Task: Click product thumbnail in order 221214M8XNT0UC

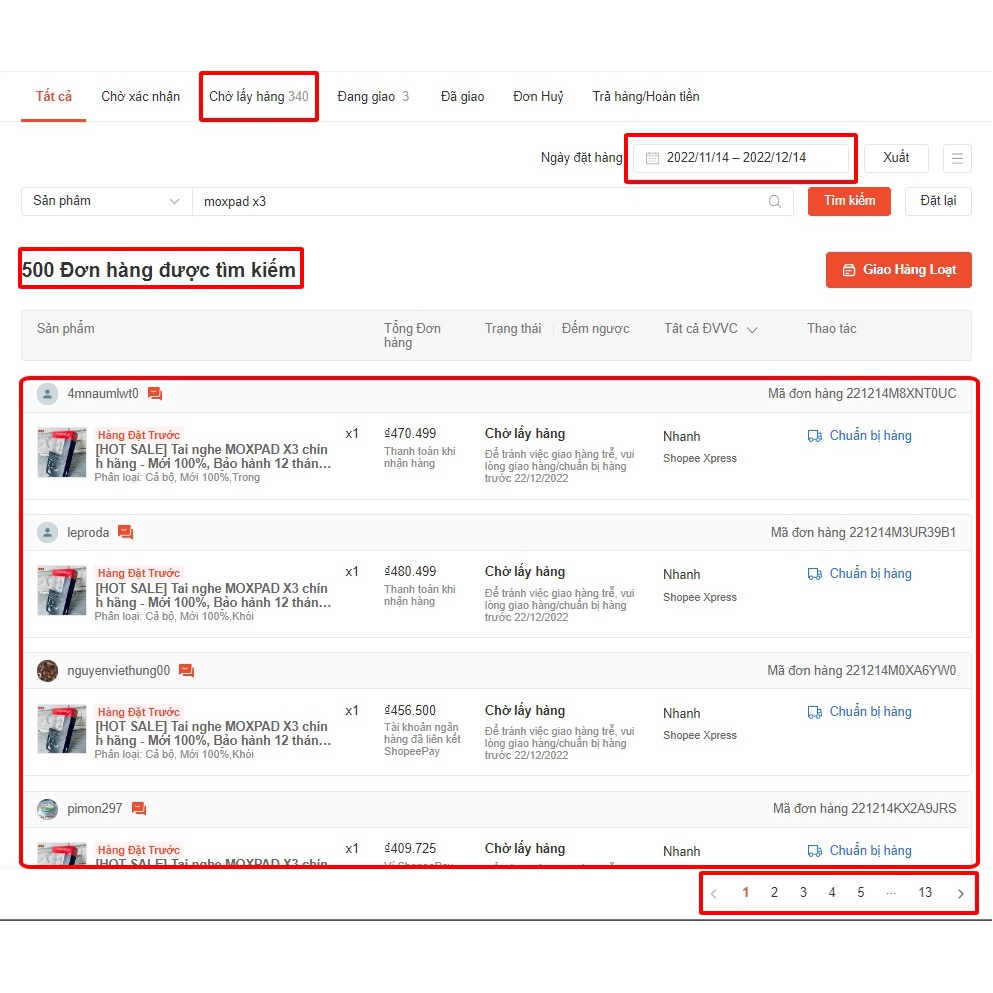Action: (61, 452)
